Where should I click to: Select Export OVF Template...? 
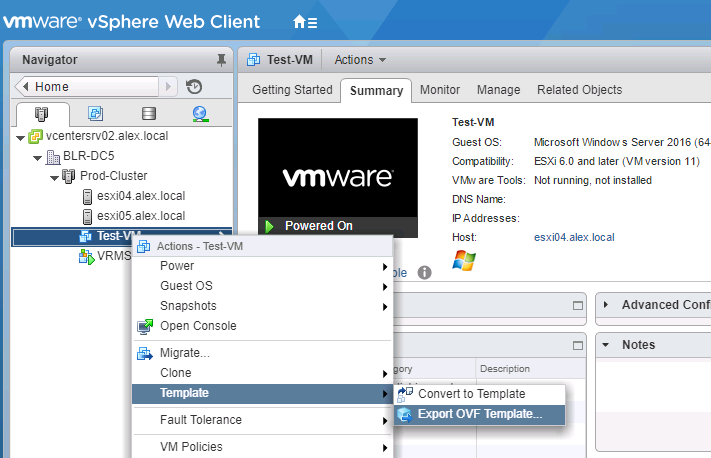(480, 414)
